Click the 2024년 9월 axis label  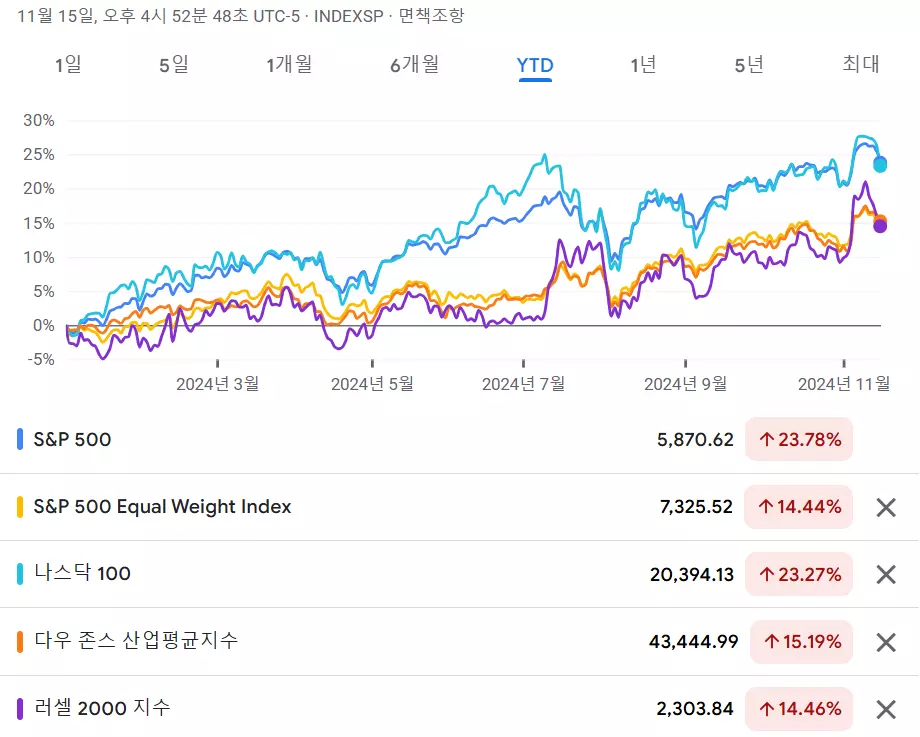pyautogui.click(x=685, y=384)
